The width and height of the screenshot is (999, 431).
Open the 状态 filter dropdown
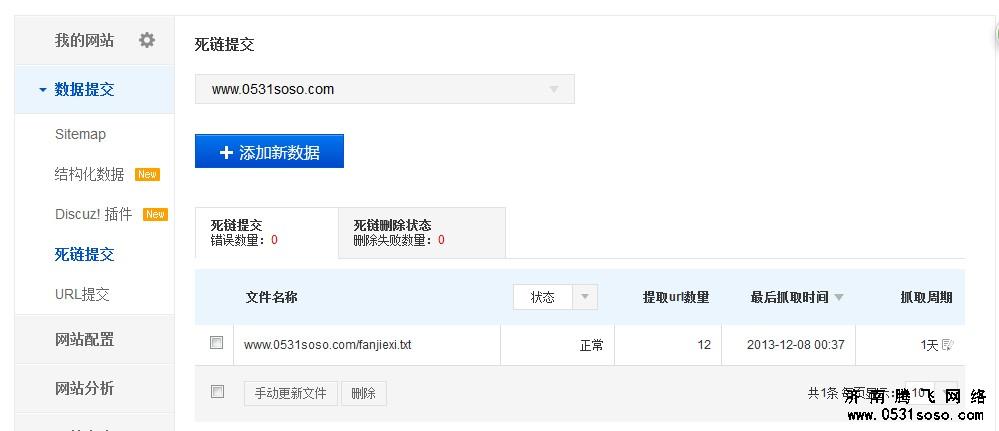(x=555, y=297)
